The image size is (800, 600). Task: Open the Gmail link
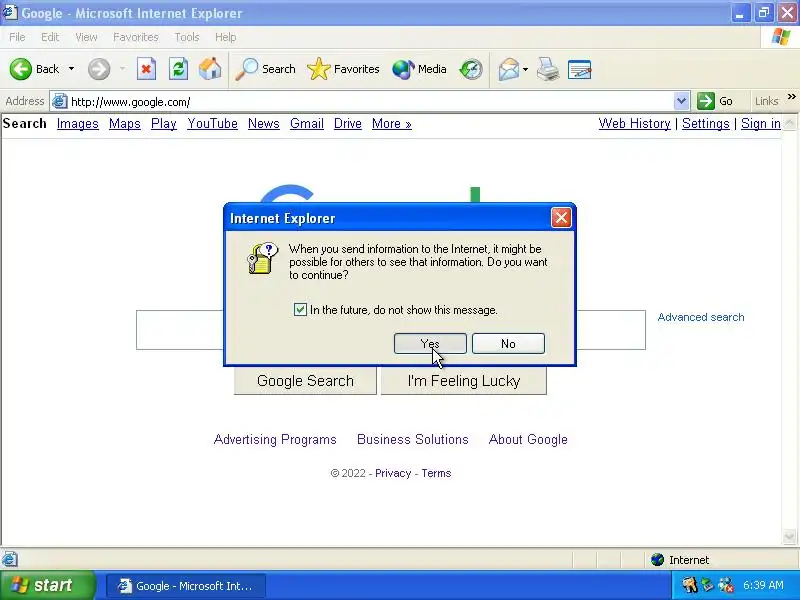[x=307, y=123]
